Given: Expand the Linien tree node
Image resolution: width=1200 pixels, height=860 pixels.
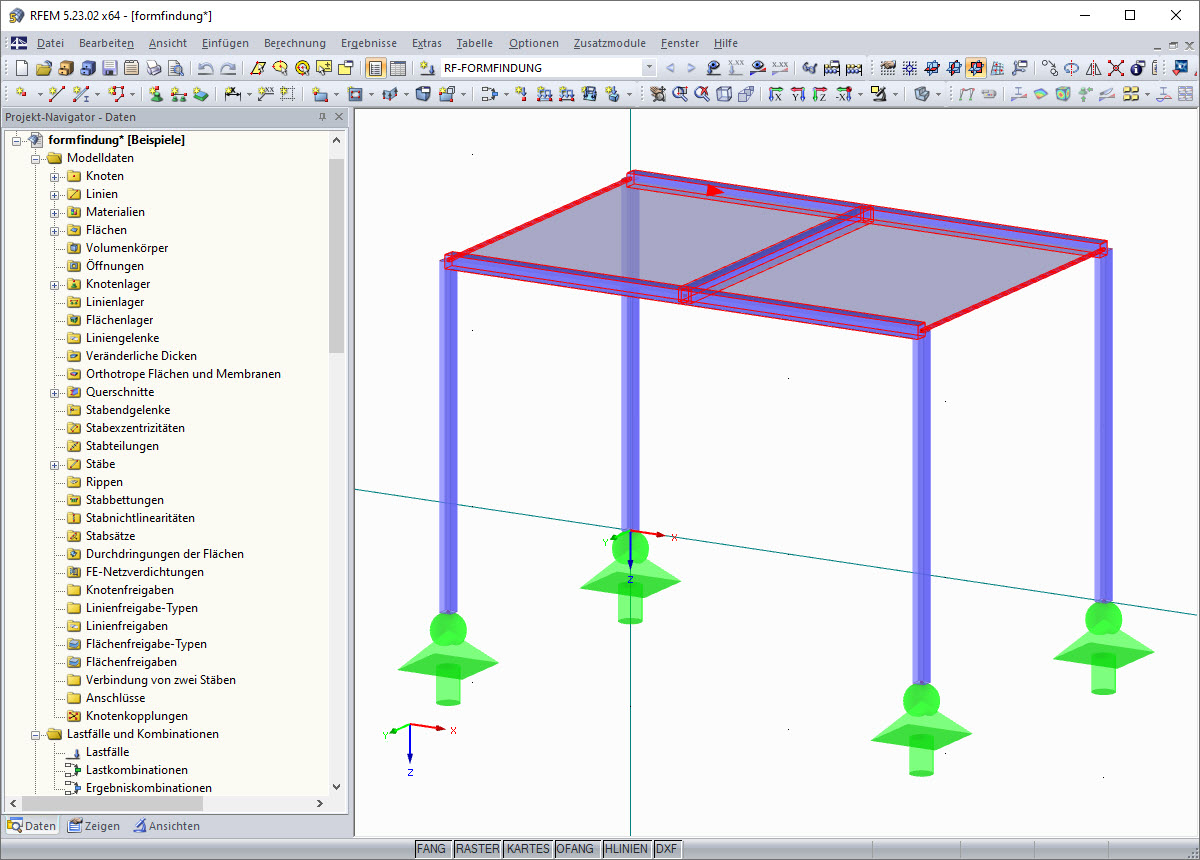Looking at the screenshot, I should click(x=55, y=194).
